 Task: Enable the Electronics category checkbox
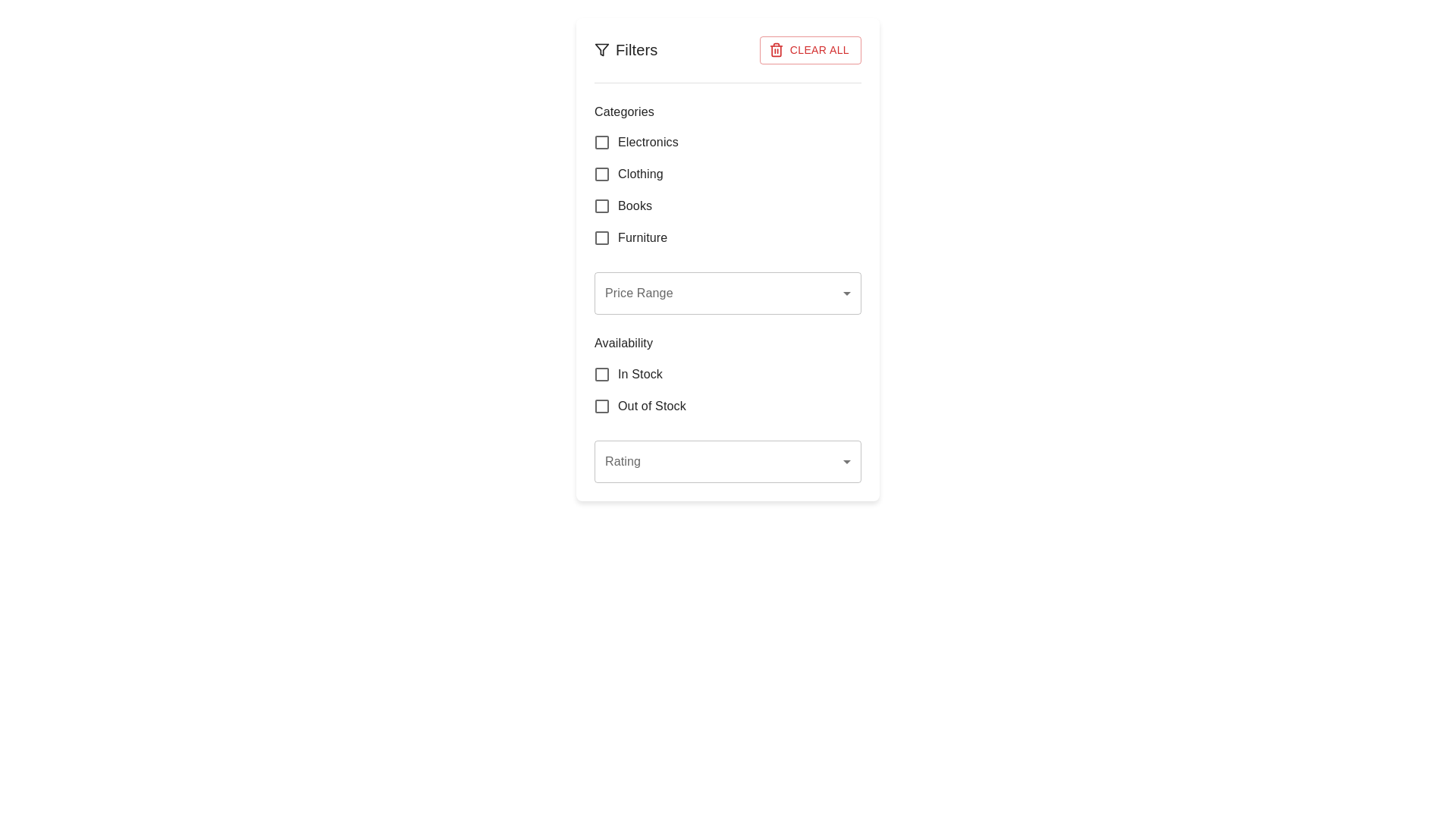(x=602, y=142)
